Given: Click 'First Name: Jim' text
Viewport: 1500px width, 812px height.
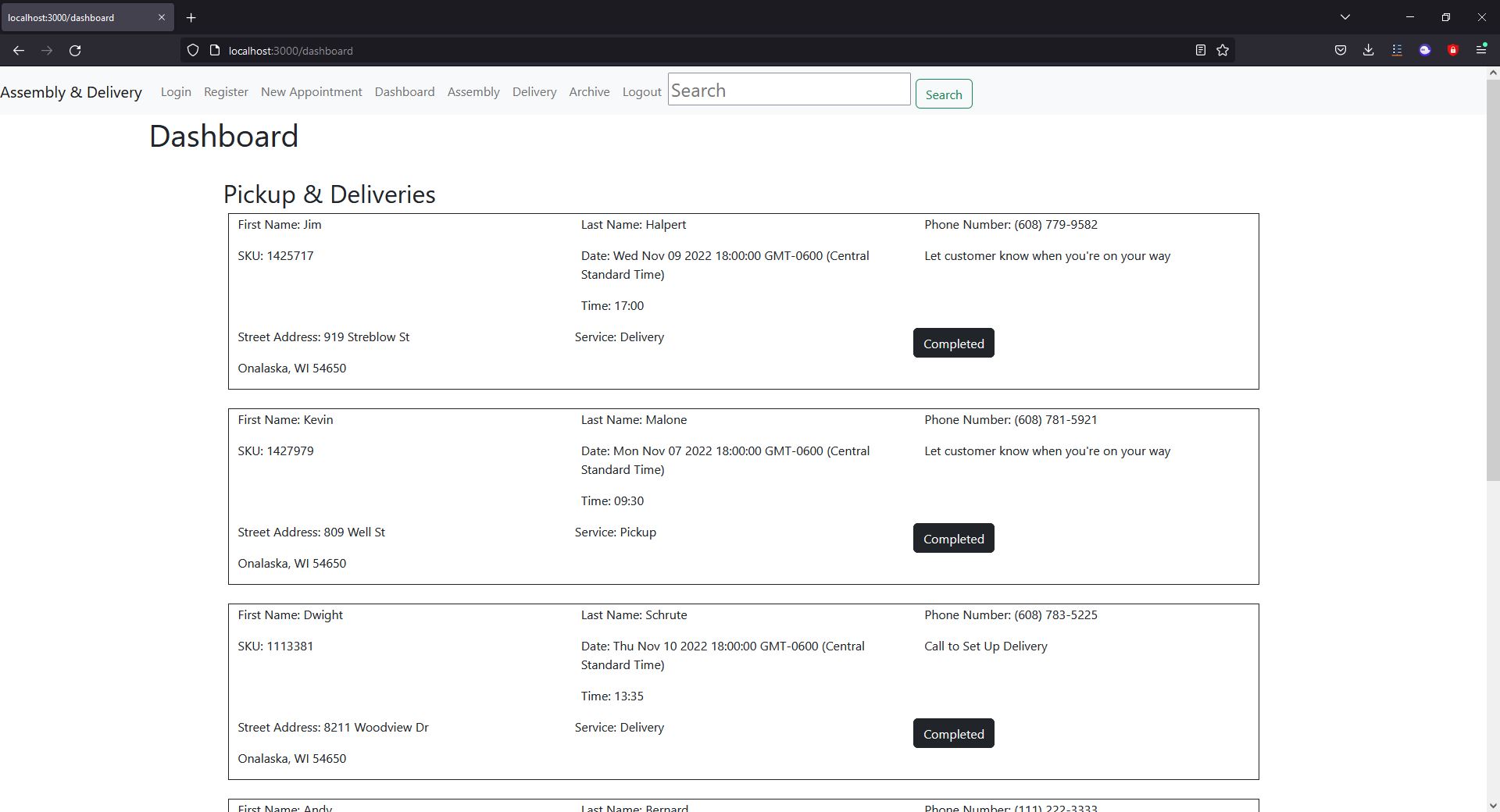Looking at the screenshot, I should [280, 225].
